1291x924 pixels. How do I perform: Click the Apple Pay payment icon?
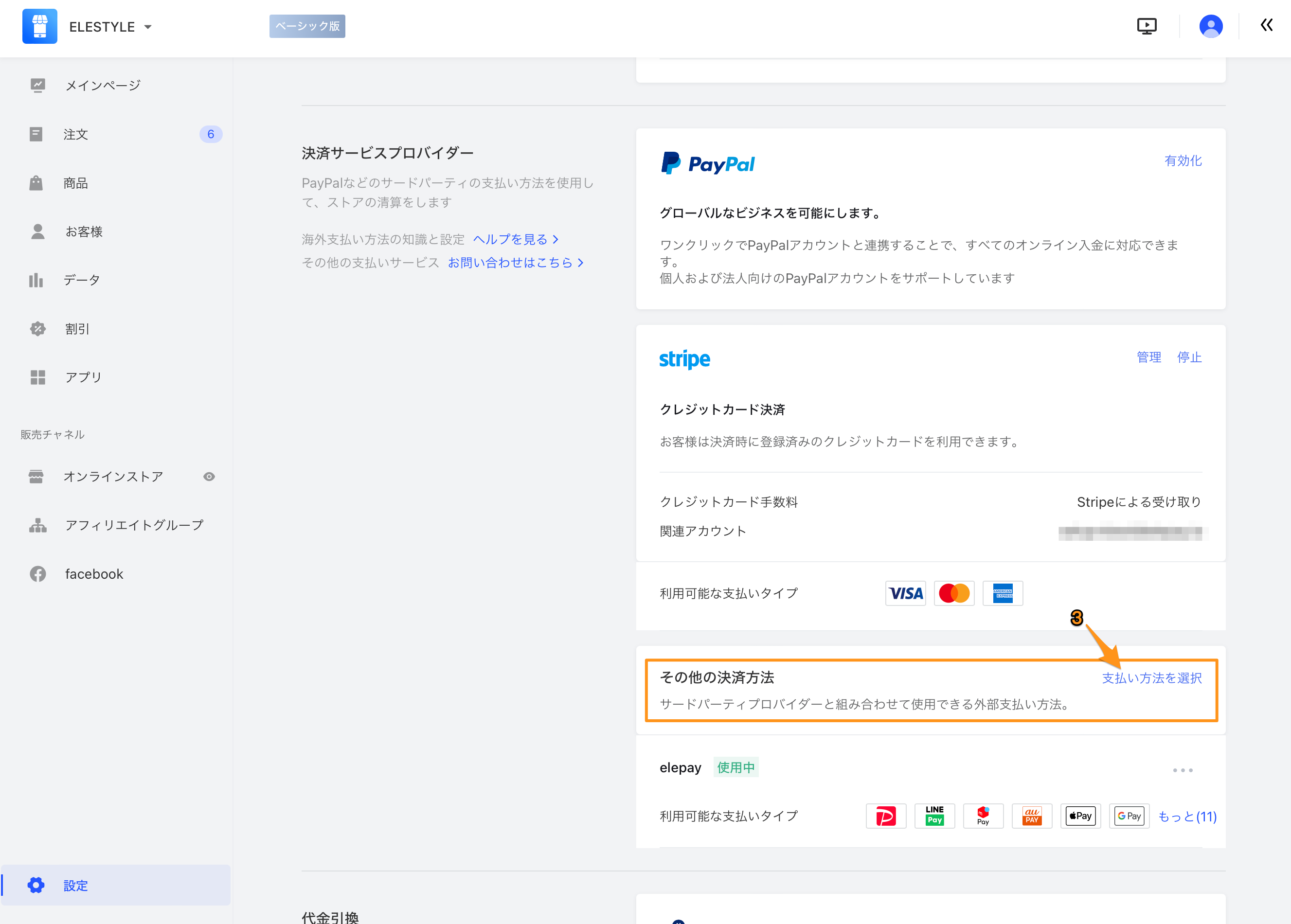[1080, 816]
